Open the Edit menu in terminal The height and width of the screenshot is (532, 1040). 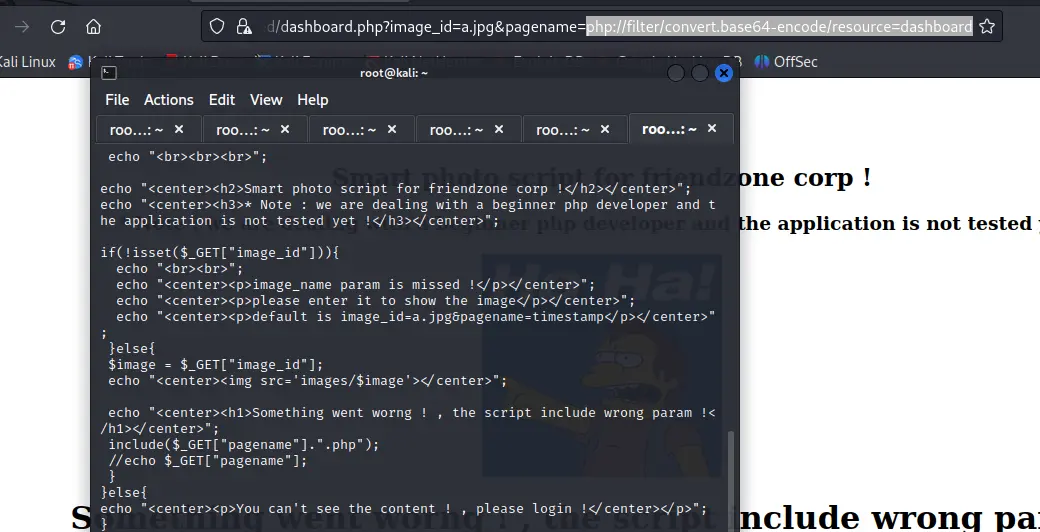(x=222, y=100)
